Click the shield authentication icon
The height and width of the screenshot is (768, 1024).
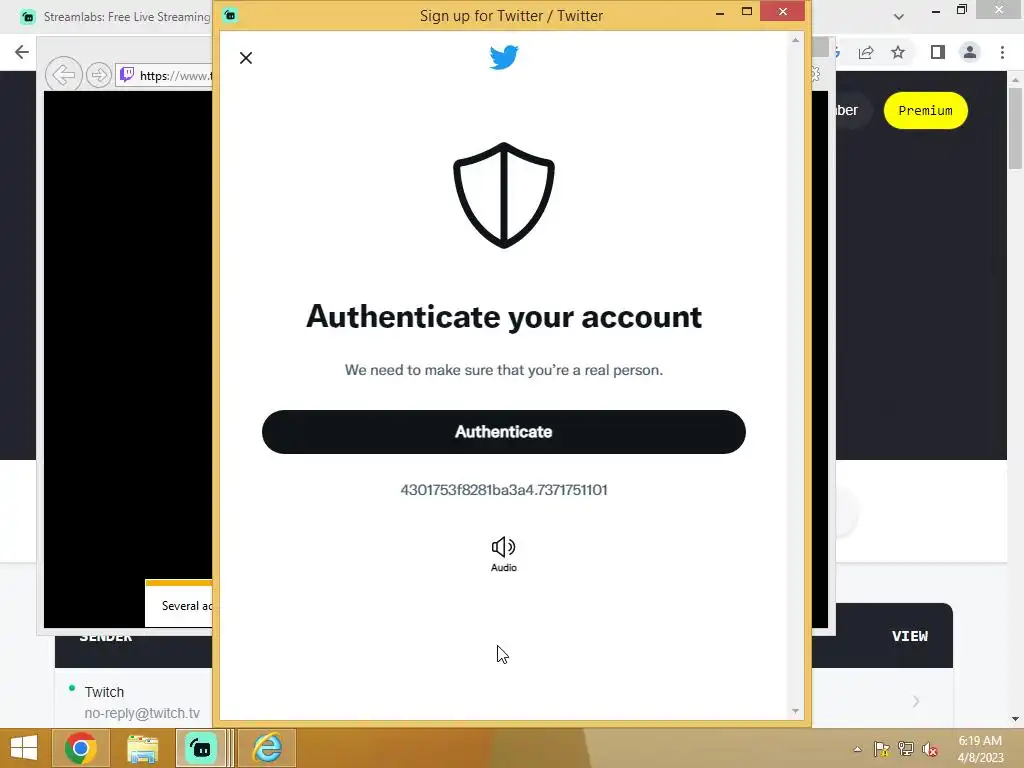point(504,195)
